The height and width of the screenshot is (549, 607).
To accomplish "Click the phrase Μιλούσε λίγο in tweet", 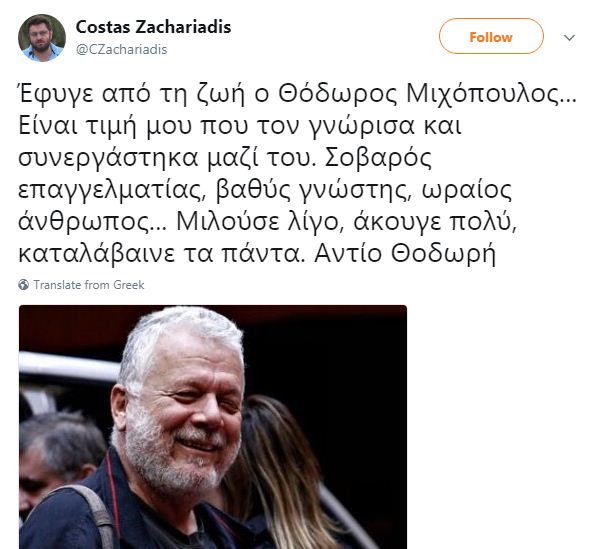I will coord(257,222).
